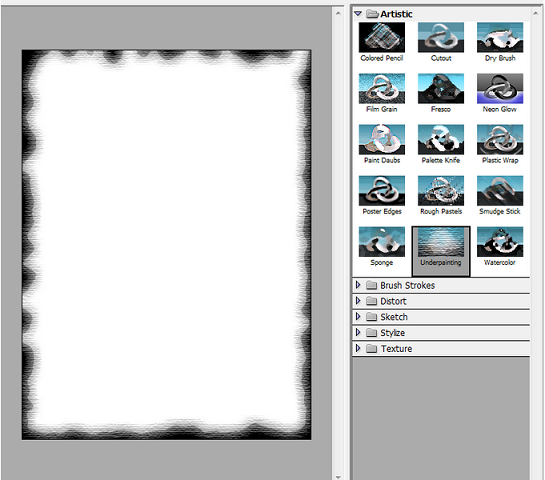This screenshot has height=480, width=545.
Task: Apply the Dry Brush filter
Action: pyautogui.click(x=500, y=38)
